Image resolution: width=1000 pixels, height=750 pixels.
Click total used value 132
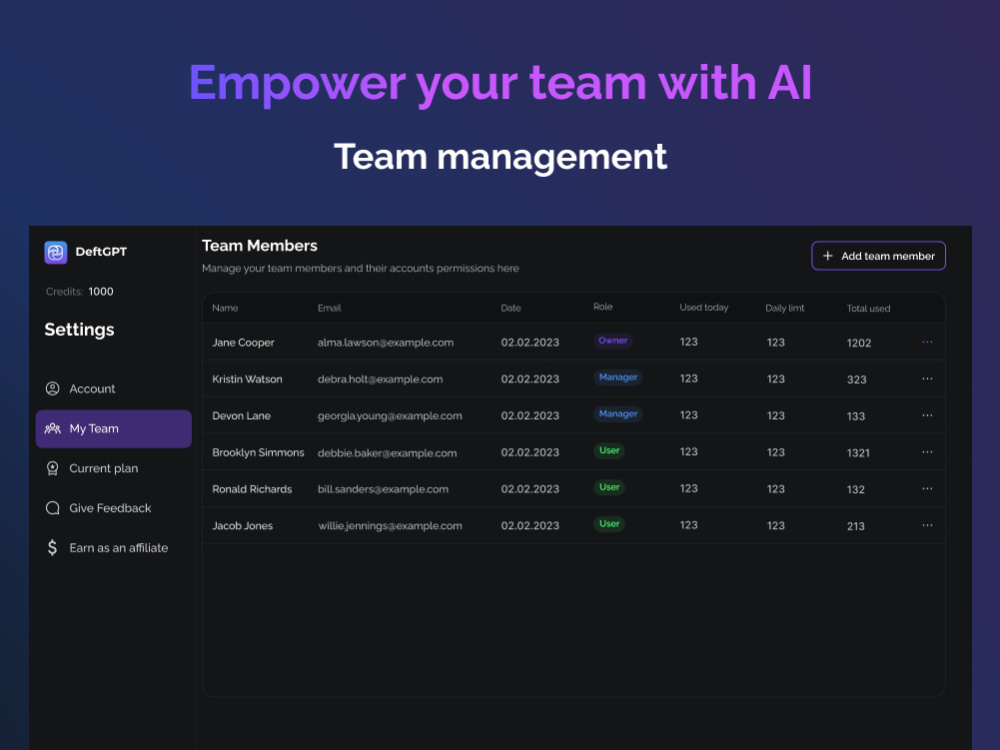856,490
